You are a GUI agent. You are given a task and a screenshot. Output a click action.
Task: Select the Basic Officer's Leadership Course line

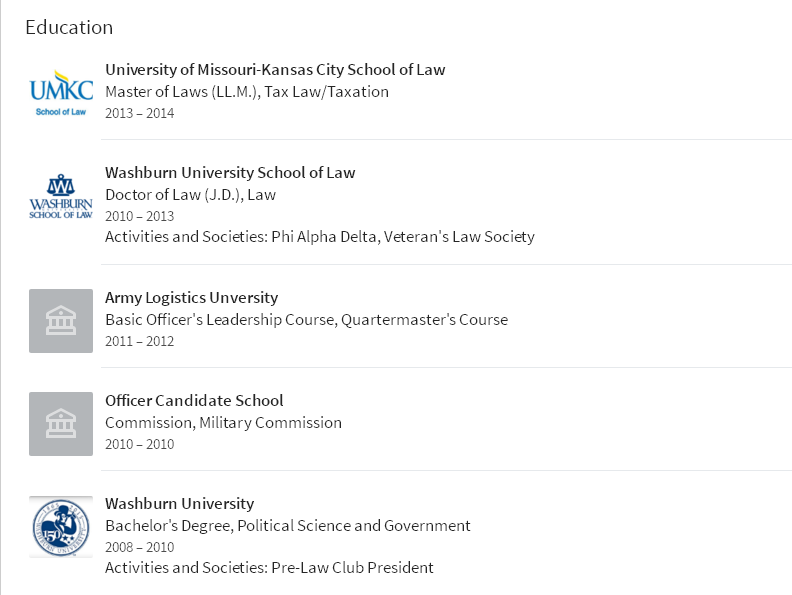307,320
